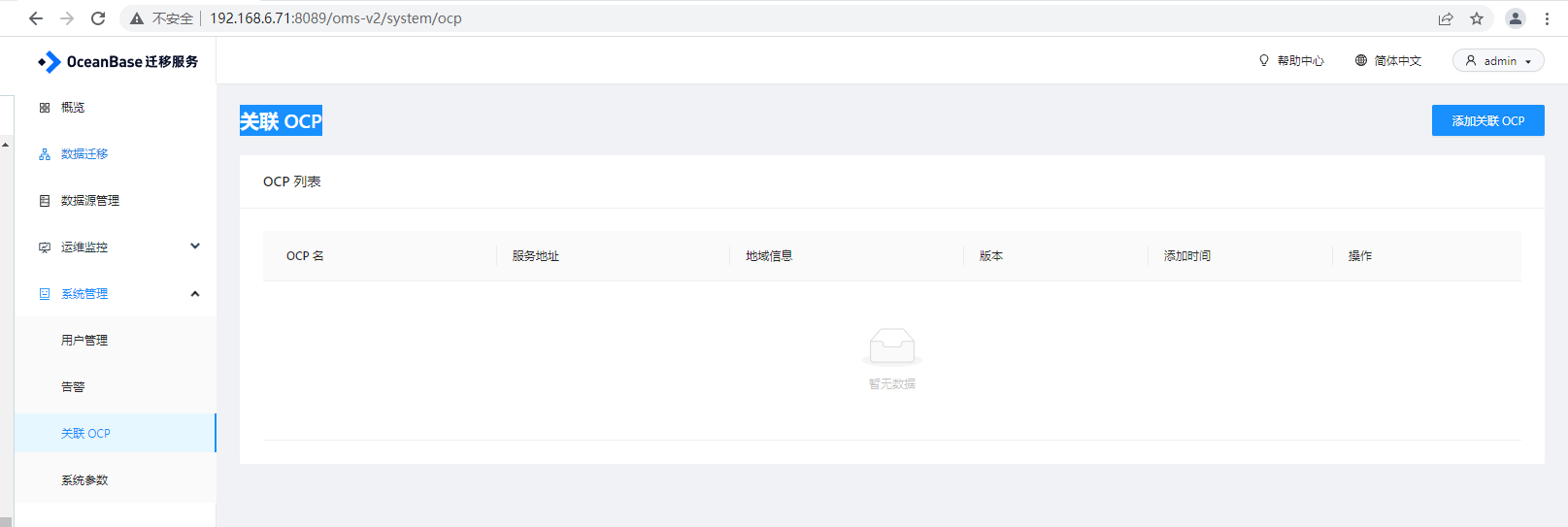Open 帮助中心 link
This screenshot has width=1568, height=527.
[x=1301, y=61]
